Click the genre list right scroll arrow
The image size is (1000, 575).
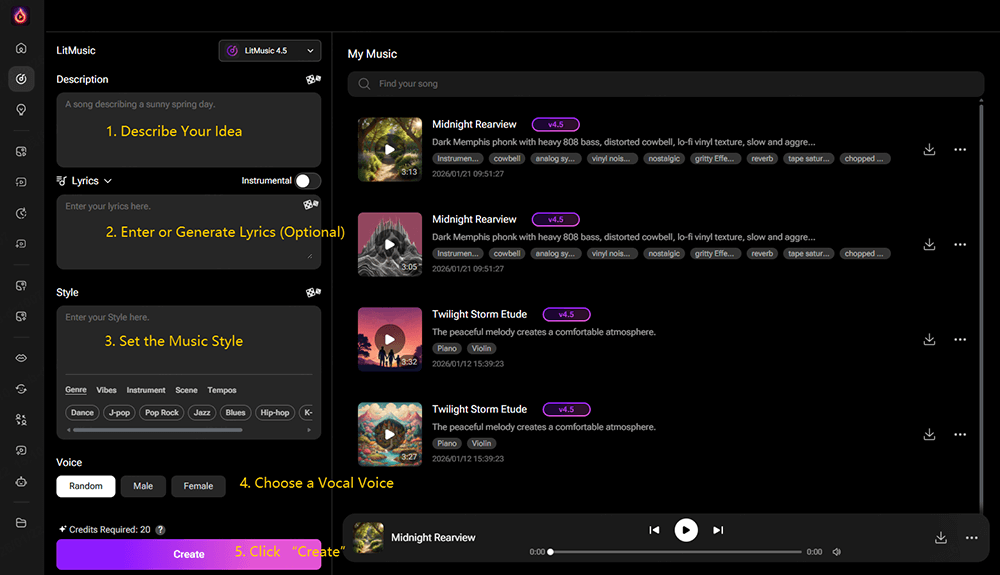point(309,430)
